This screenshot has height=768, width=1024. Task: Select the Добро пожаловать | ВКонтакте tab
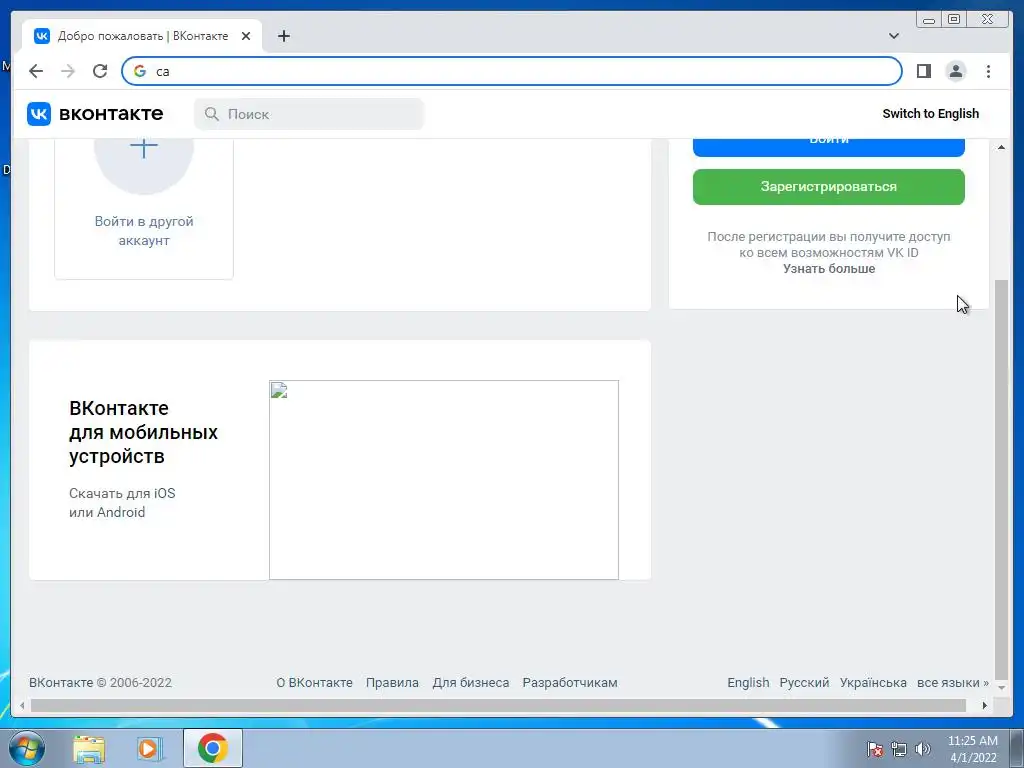tap(142, 36)
